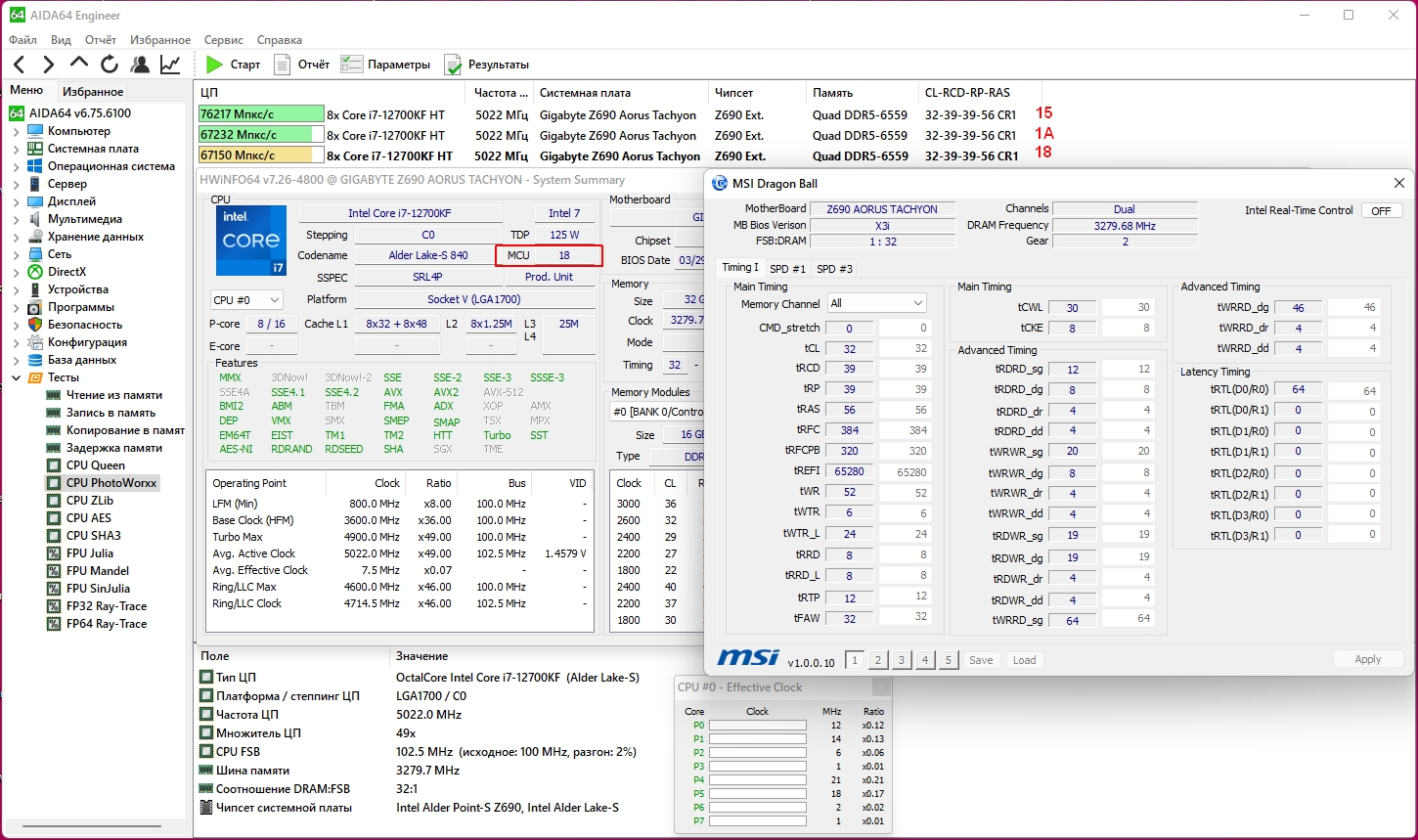Image resolution: width=1418 pixels, height=840 pixels.
Task: Open the Memory Channel dropdown
Action: coord(876,304)
